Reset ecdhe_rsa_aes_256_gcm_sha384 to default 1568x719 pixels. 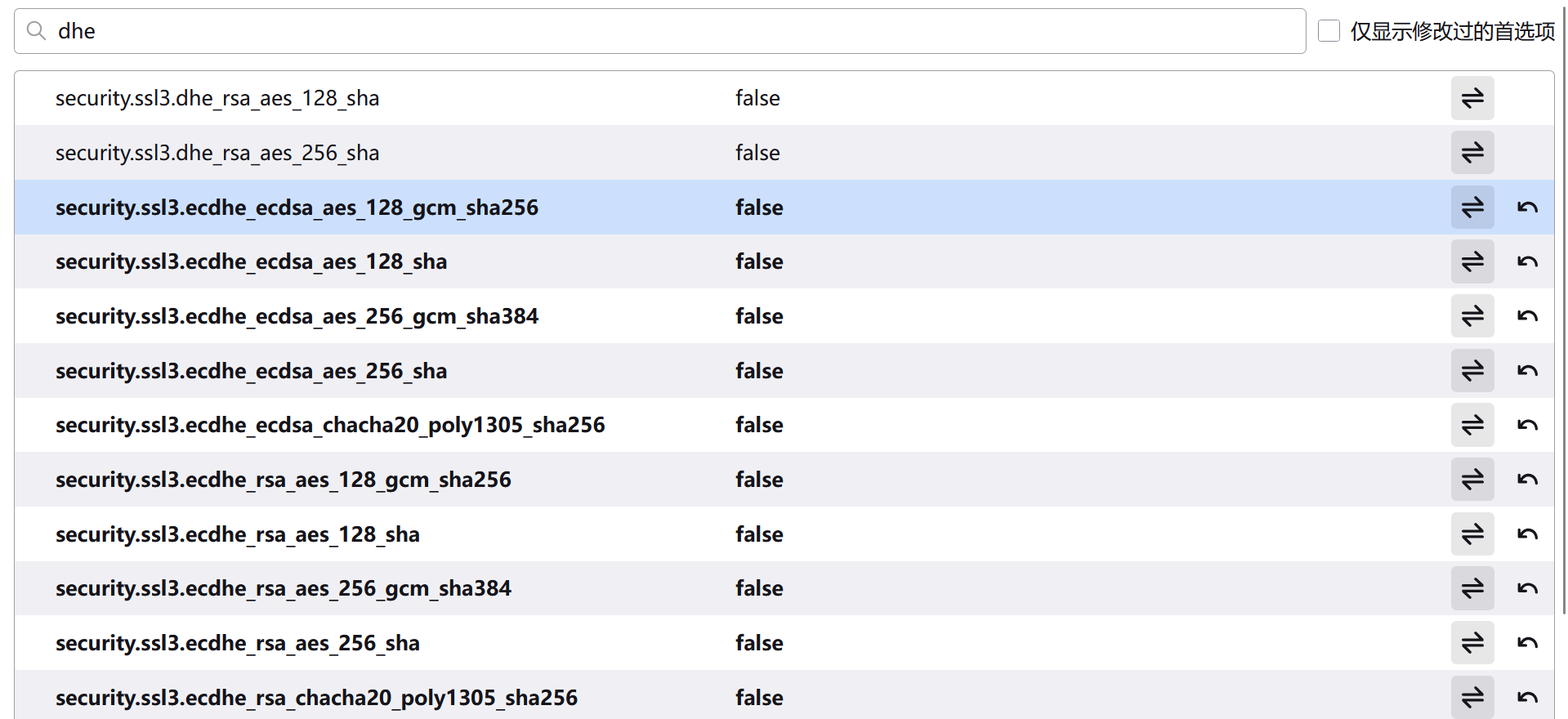[1526, 588]
